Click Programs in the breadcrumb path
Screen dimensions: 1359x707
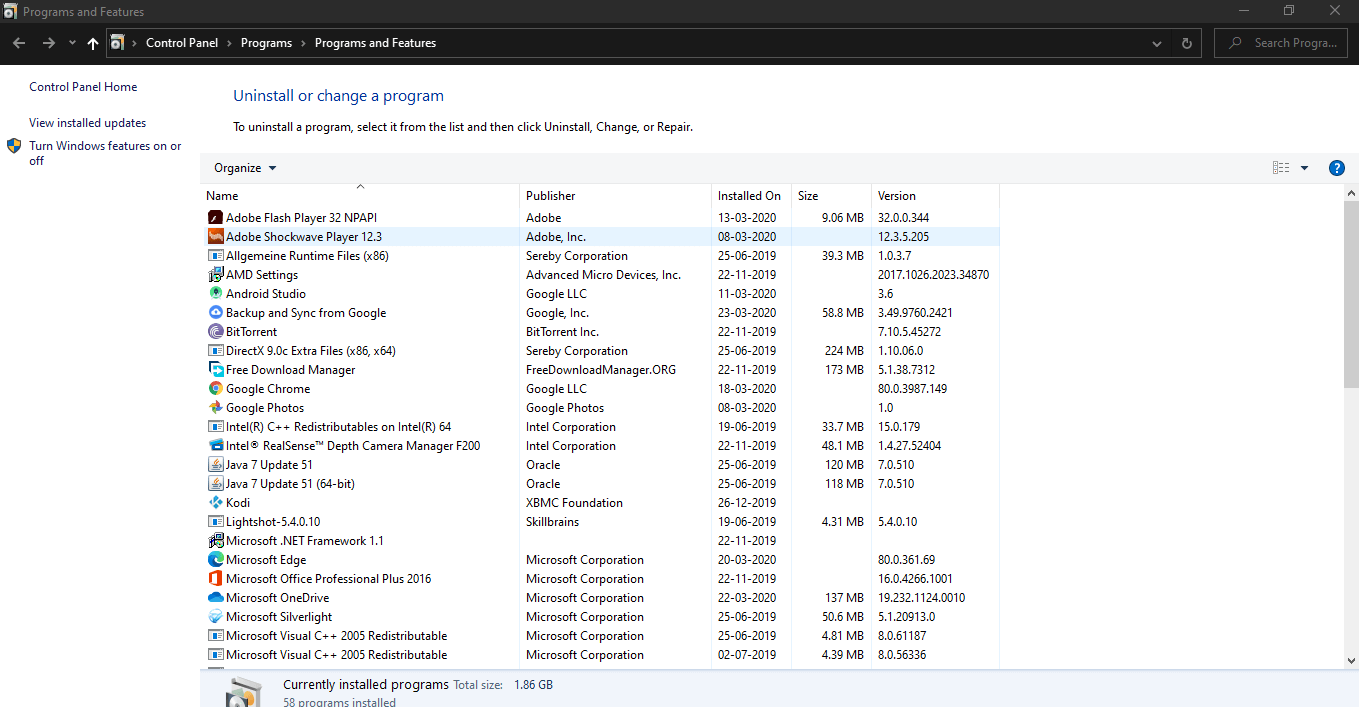coord(266,43)
